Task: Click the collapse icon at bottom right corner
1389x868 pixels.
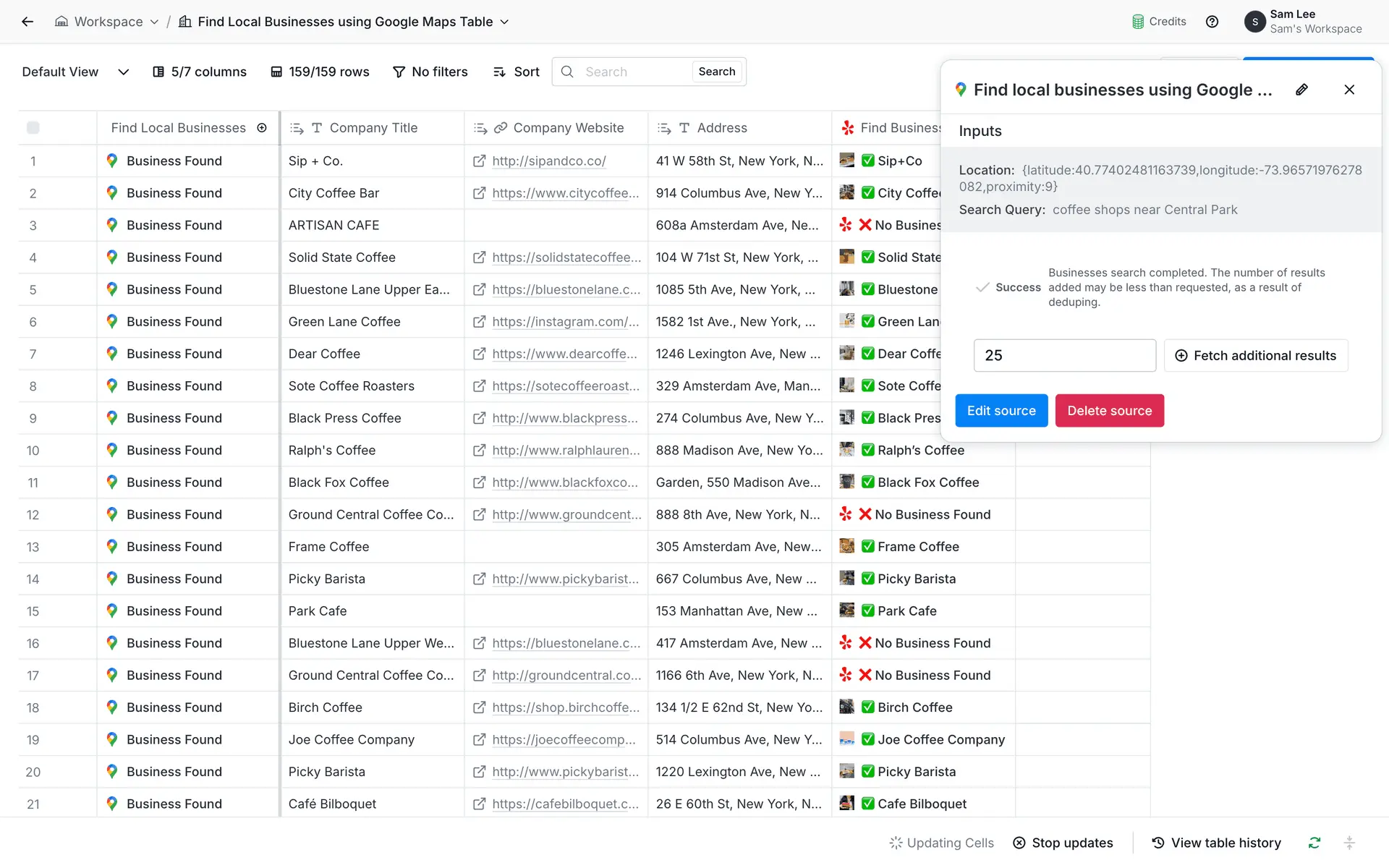Action: 1349,843
